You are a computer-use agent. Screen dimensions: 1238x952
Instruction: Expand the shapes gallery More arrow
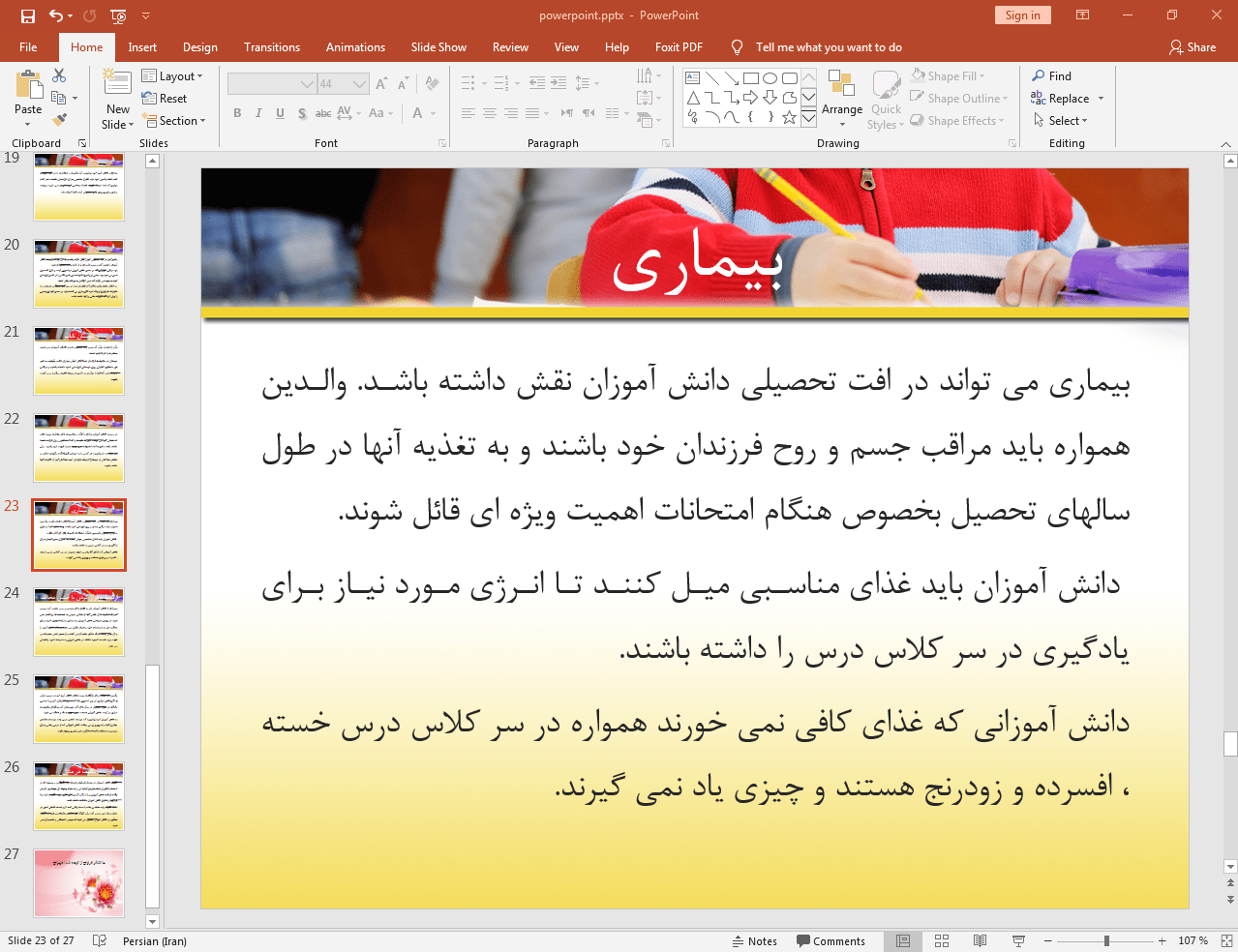(809, 116)
